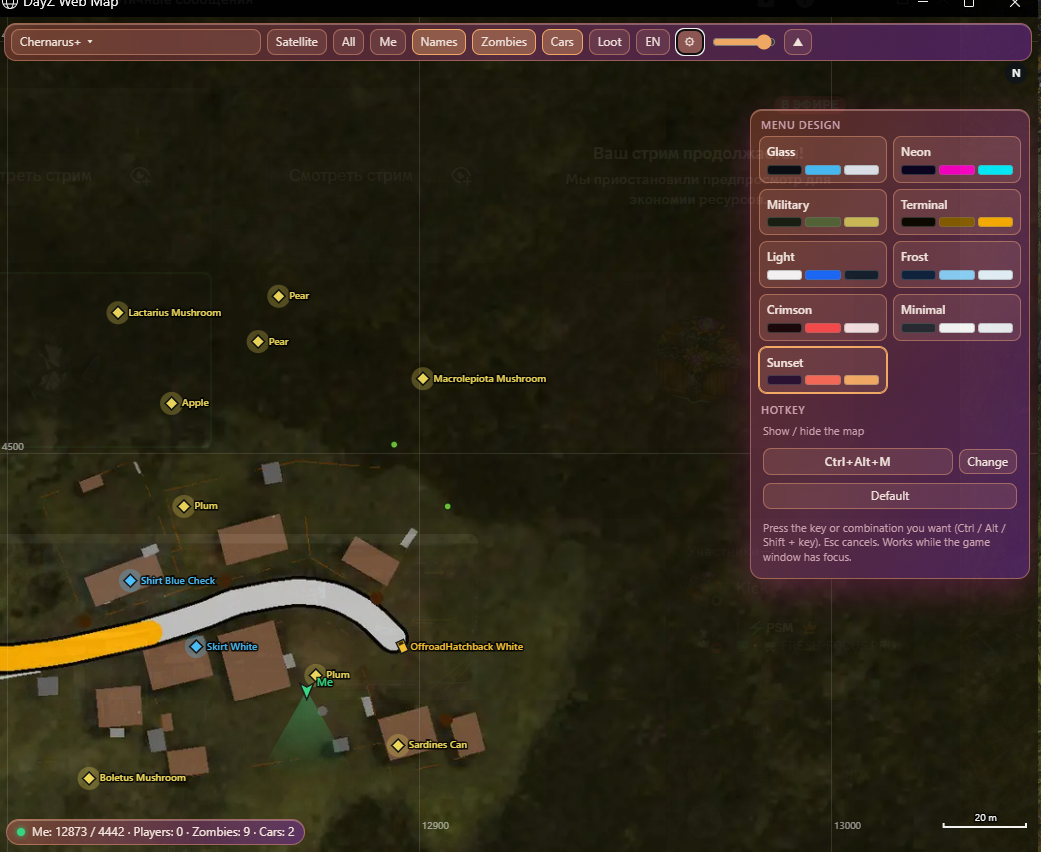Click the Sardines Can loot marker

click(398, 745)
